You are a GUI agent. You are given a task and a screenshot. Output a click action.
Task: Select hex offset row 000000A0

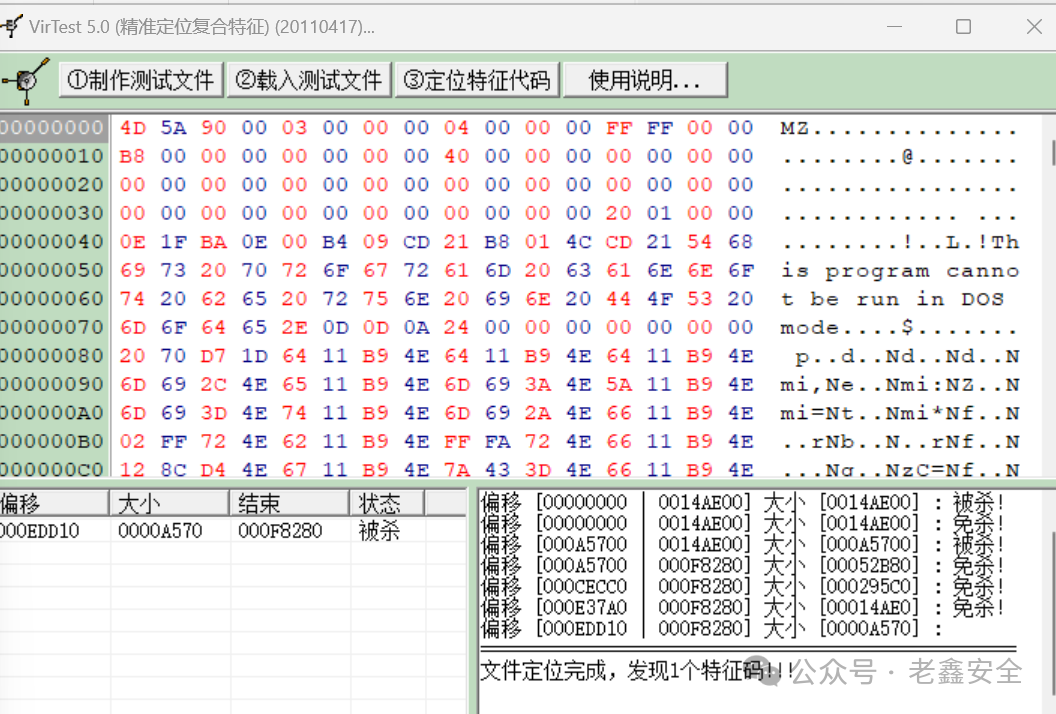point(53,413)
